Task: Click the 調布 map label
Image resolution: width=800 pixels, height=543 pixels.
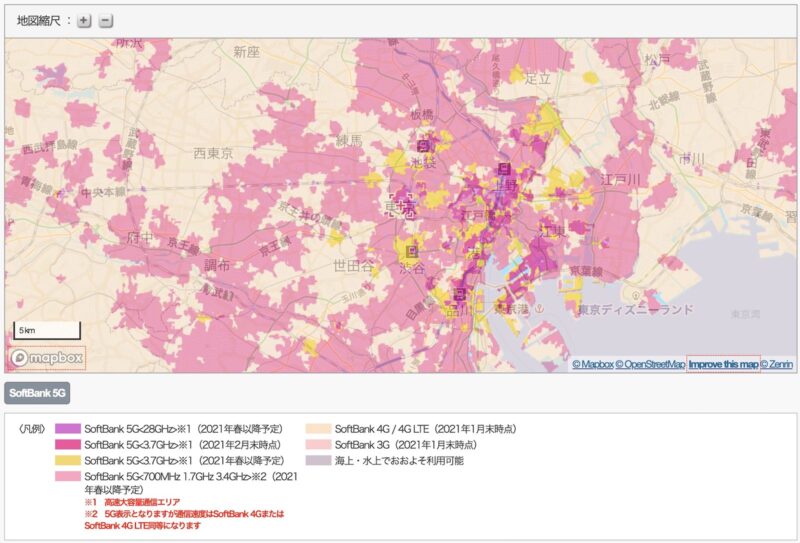Action: [217, 265]
